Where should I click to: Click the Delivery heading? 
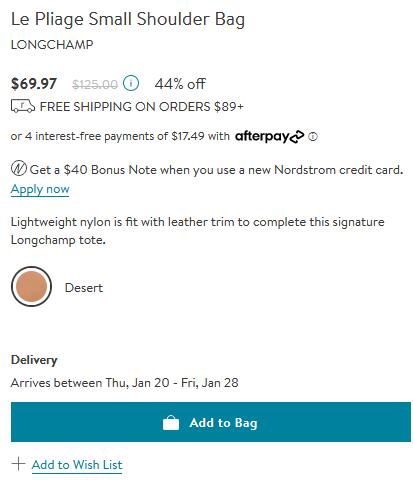34,360
